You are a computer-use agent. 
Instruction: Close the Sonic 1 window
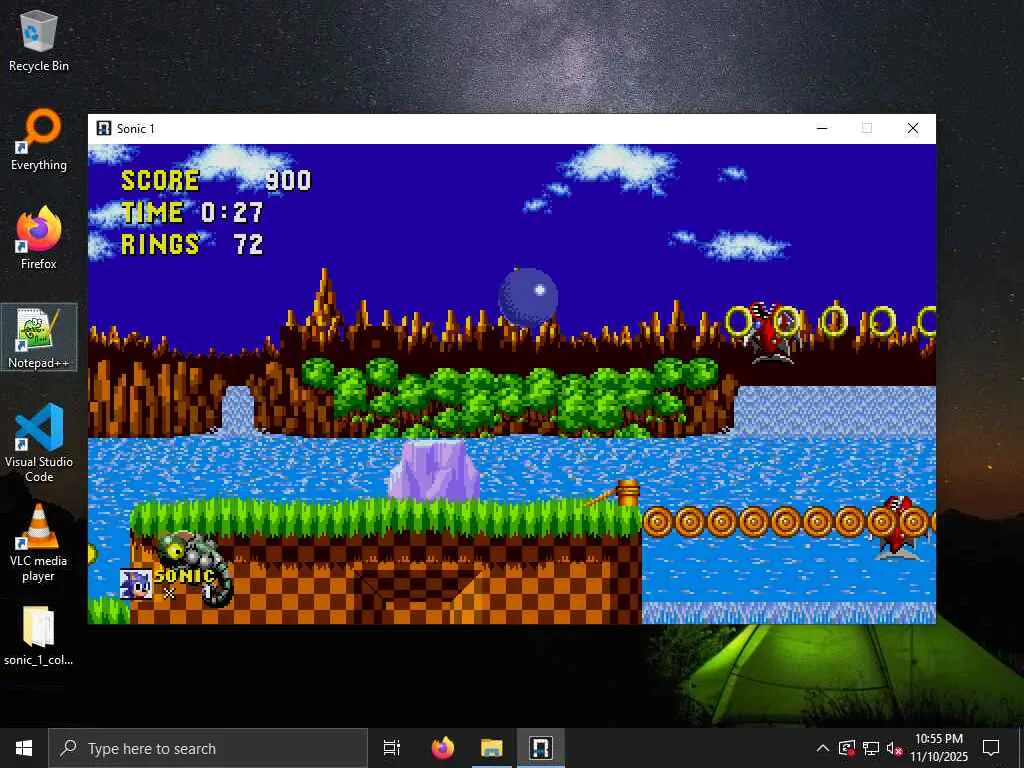click(913, 128)
